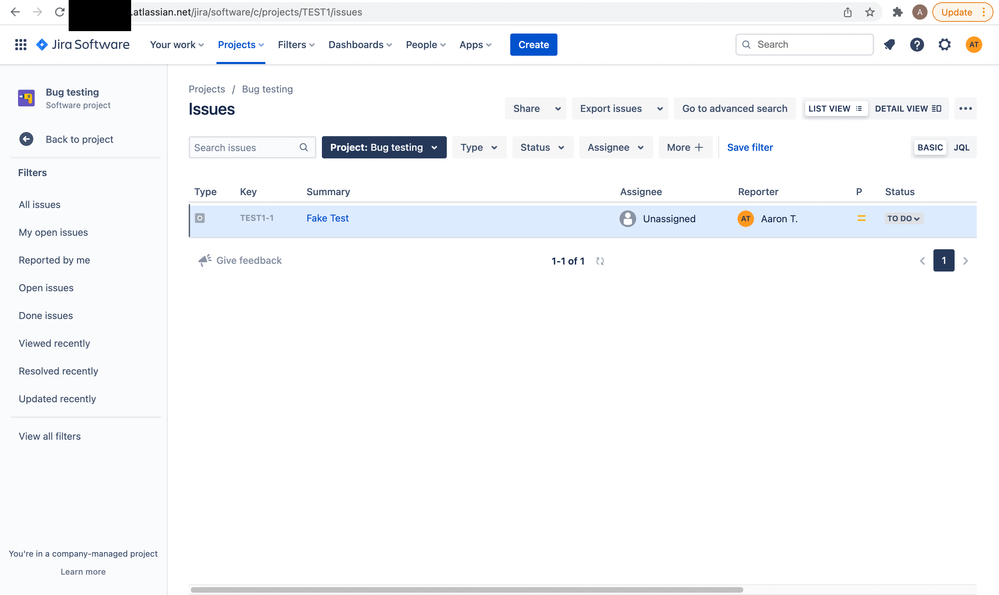Expand the Type filter dropdown

[479, 147]
